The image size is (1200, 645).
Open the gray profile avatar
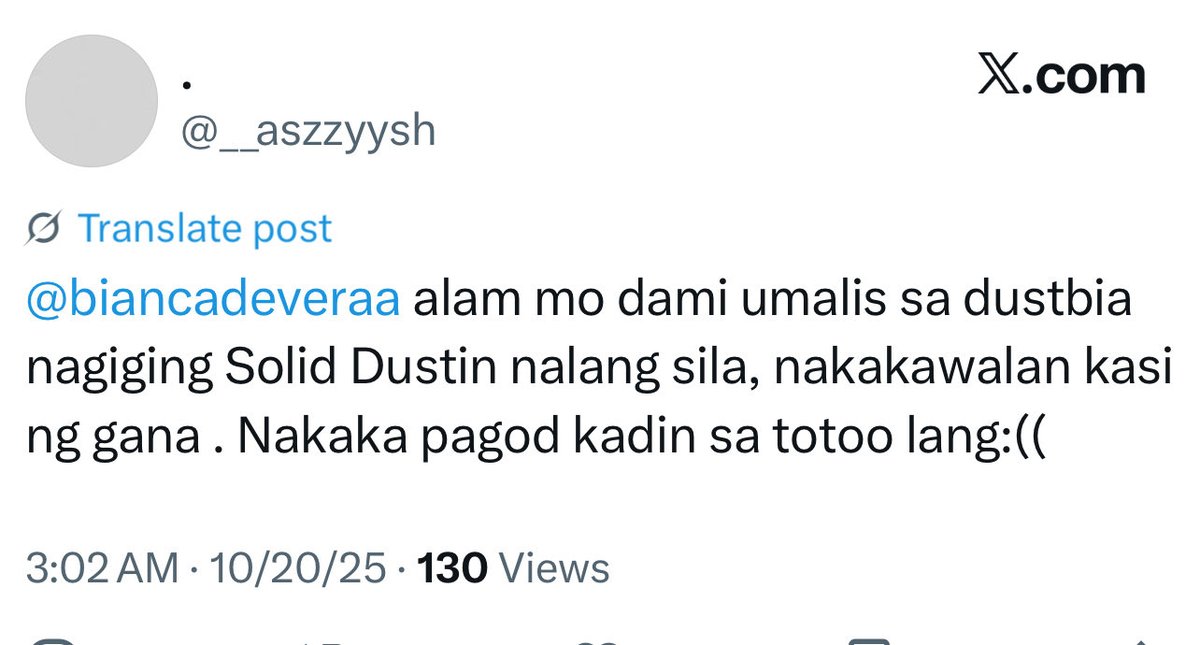[91, 101]
